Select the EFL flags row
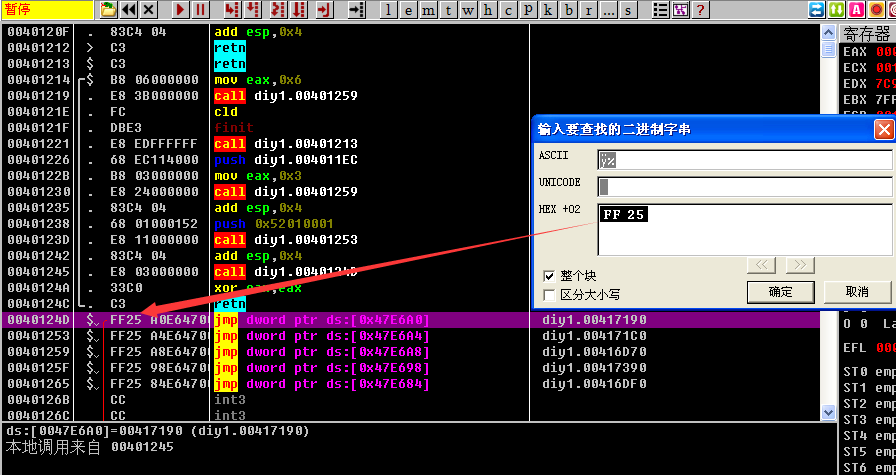Viewport: 896px width, 475px height. pos(868,348)
